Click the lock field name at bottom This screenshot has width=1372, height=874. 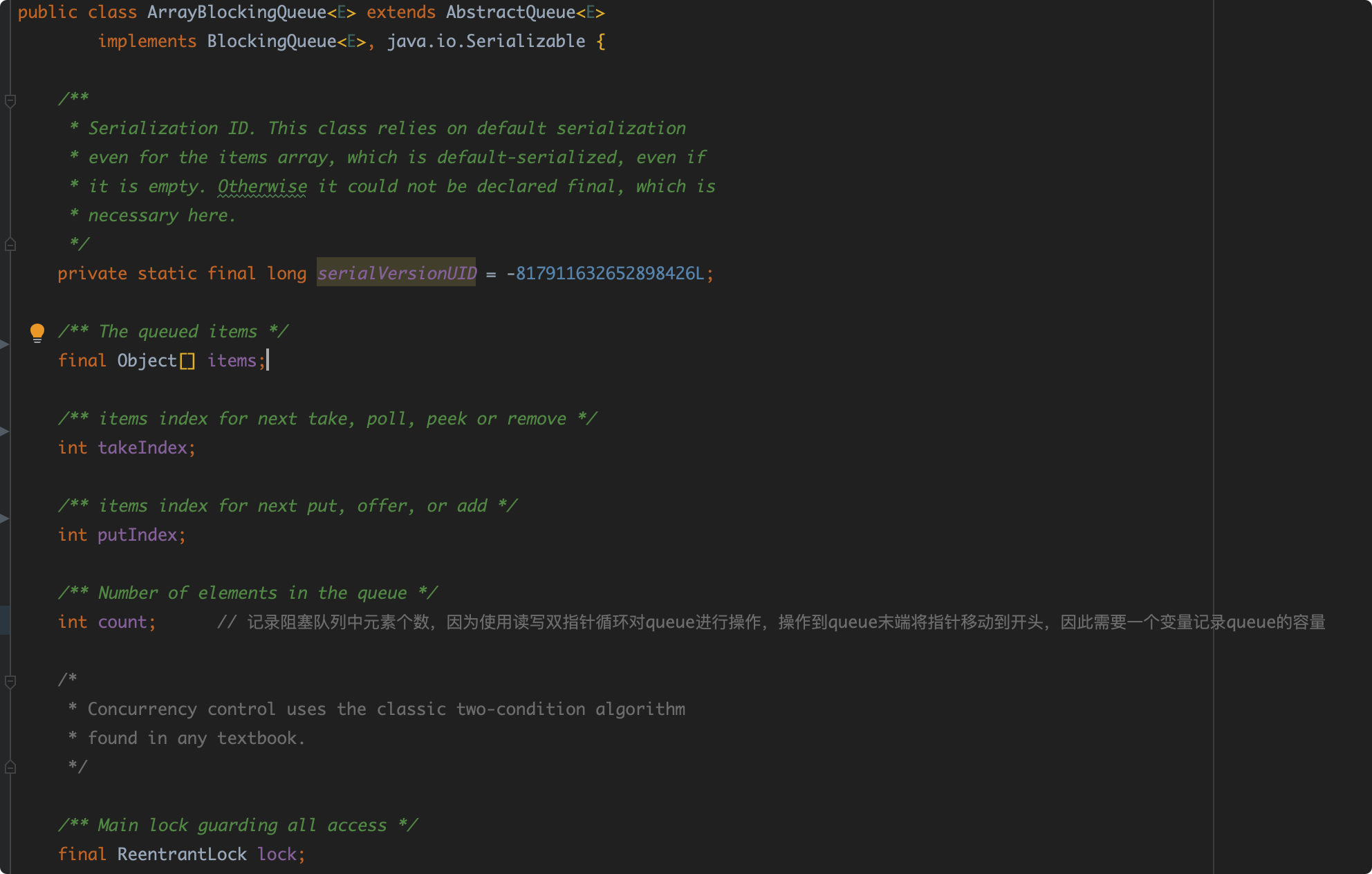click(277, 854)
